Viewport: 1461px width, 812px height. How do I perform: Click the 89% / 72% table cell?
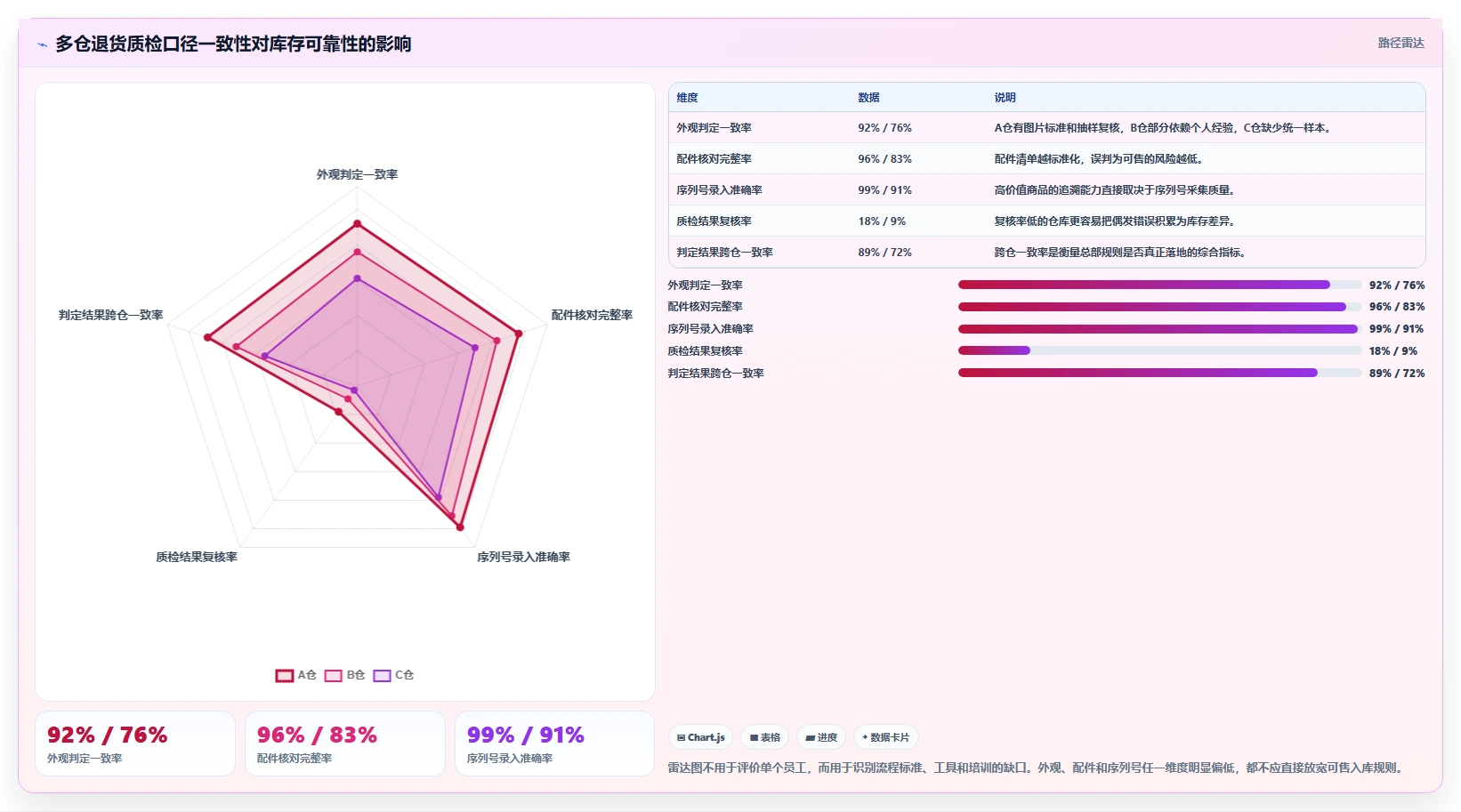click(884, 253)
